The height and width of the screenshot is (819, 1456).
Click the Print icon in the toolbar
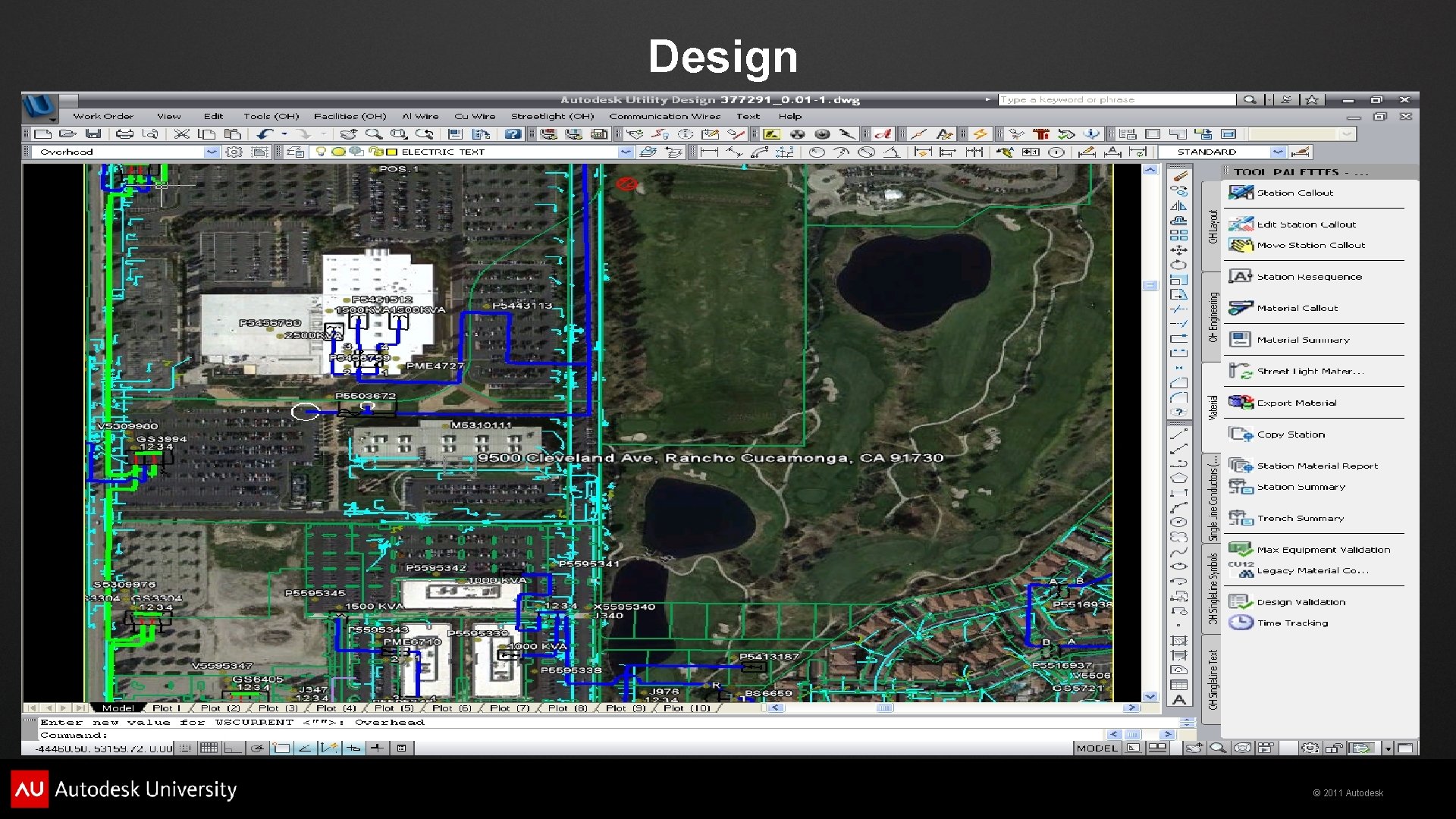pos(124,134)
